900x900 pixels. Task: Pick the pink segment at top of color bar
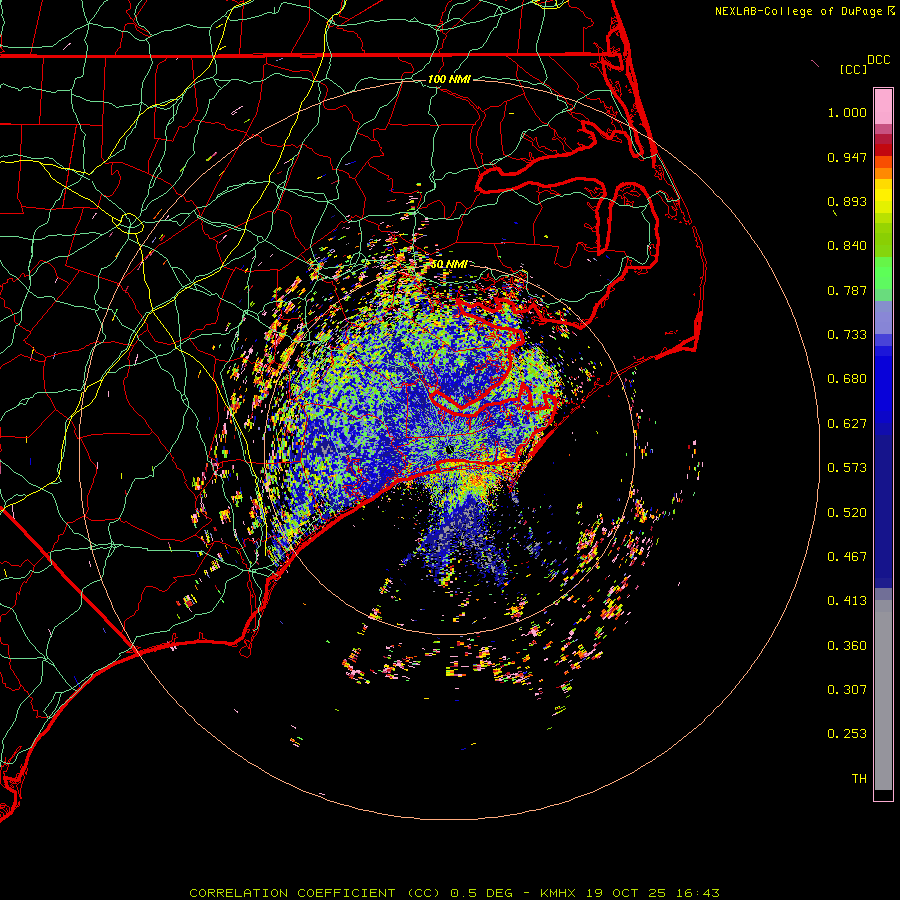click(883, 107)
